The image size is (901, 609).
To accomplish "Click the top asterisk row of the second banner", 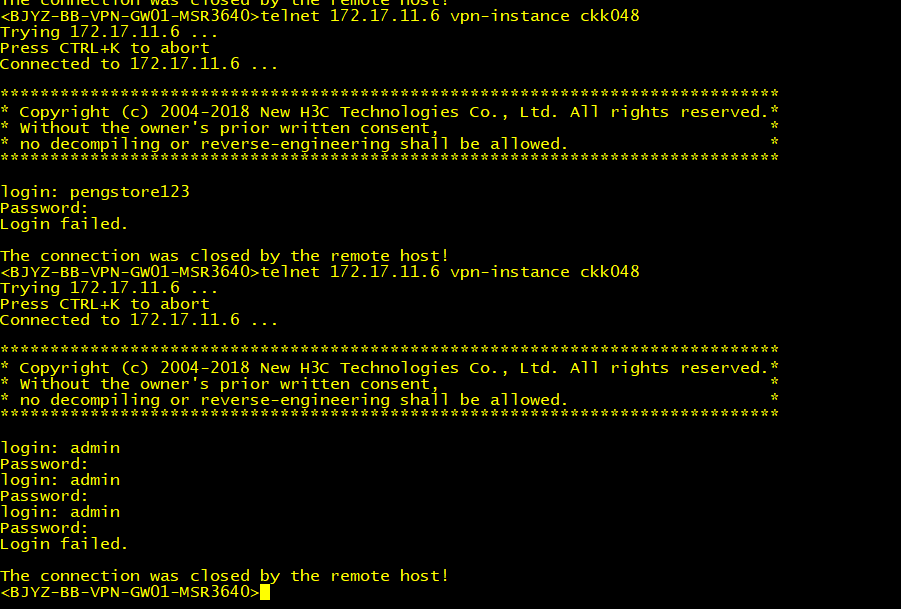I will coord(389,350).
